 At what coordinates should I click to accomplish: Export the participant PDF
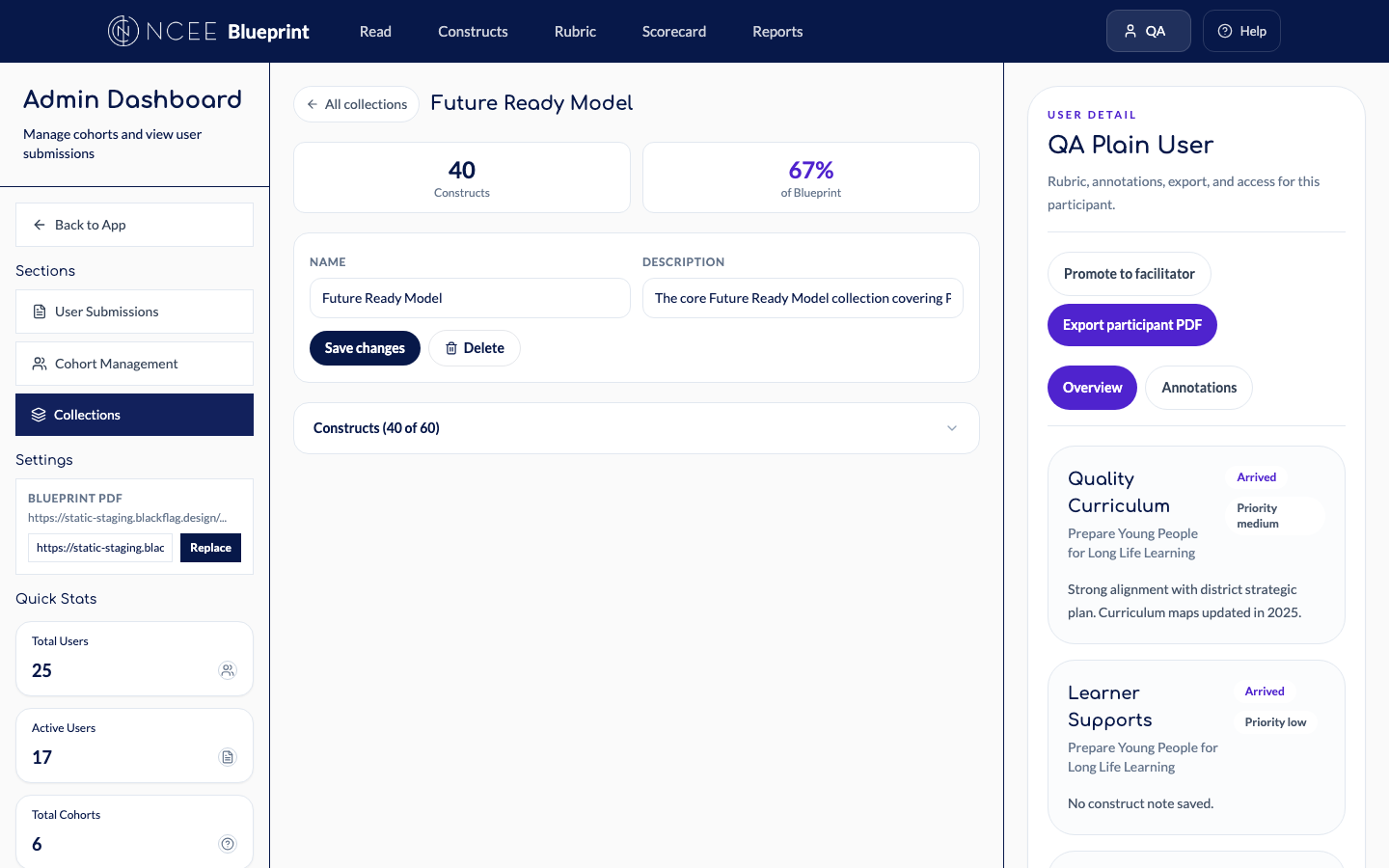[x=1131, y=325]
